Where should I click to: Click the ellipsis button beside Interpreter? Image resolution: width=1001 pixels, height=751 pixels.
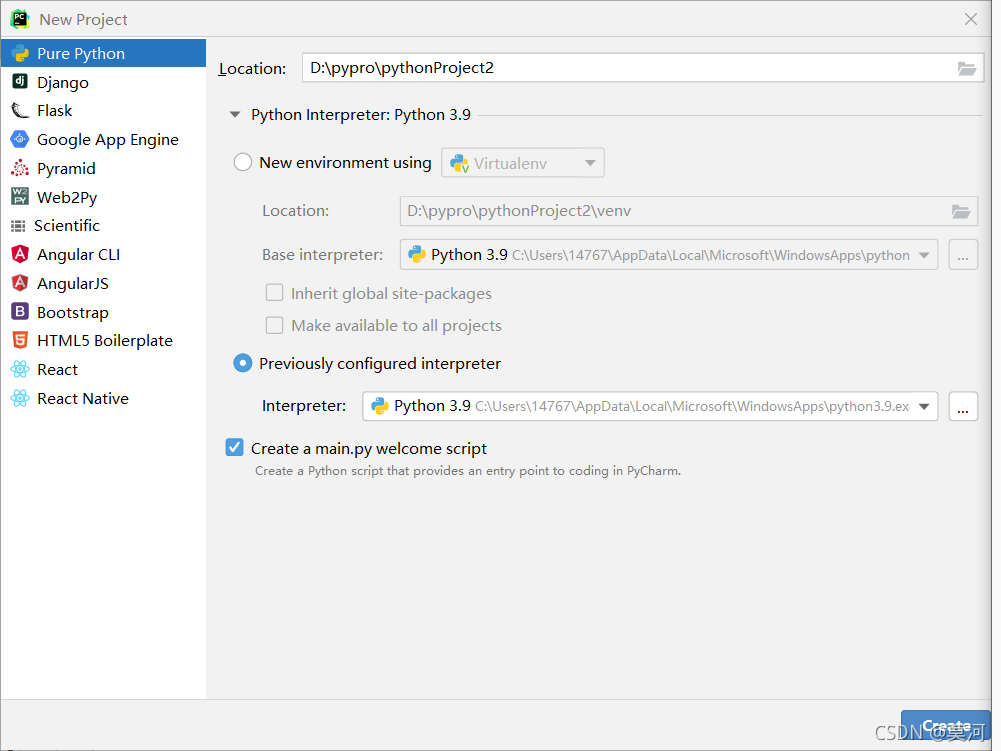(963, 406)
